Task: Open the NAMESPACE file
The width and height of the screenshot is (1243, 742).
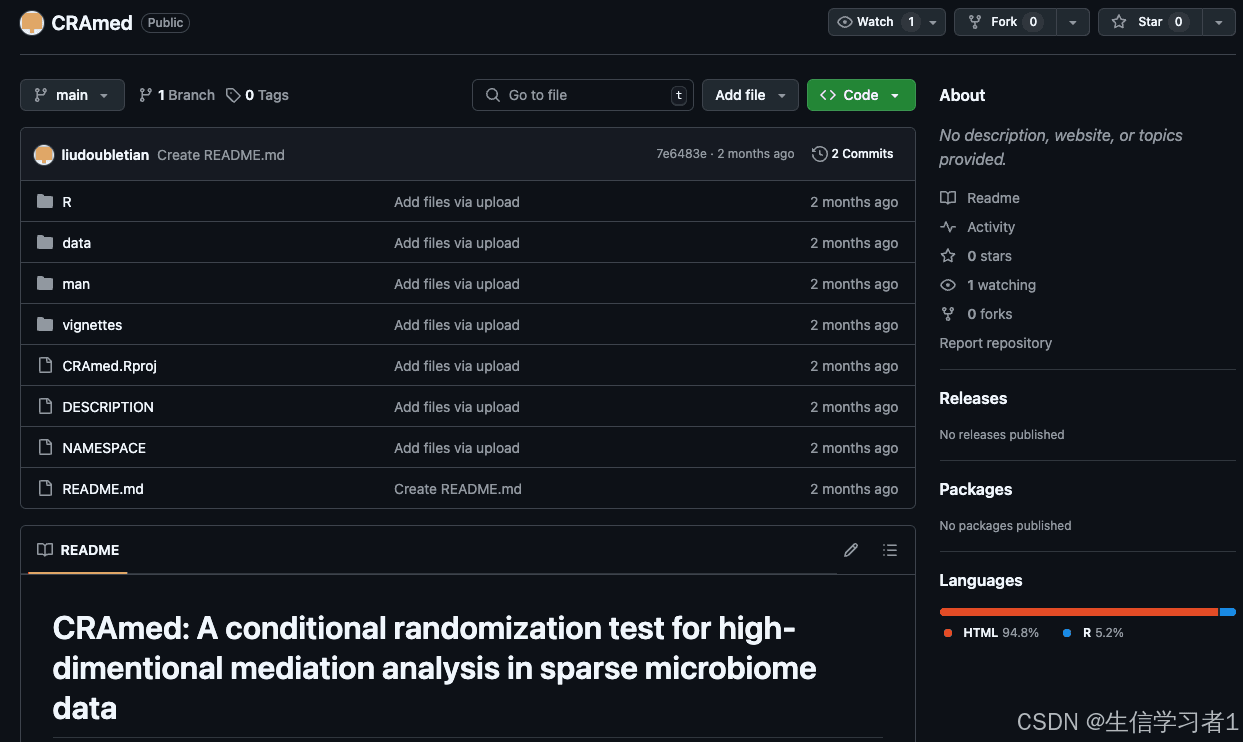Action: point(104,448)
